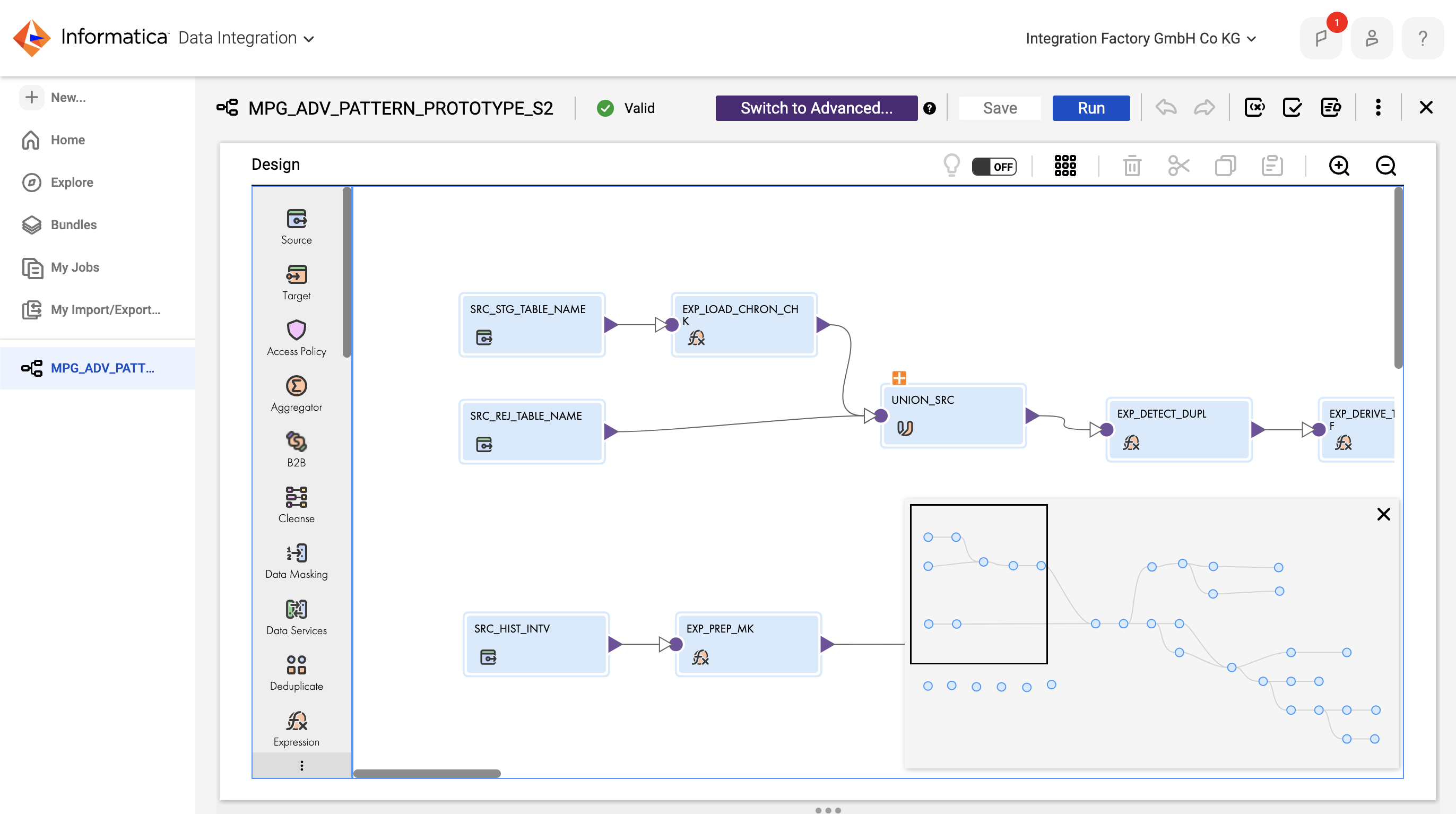Open the Explore navigation item

(72, 182)
